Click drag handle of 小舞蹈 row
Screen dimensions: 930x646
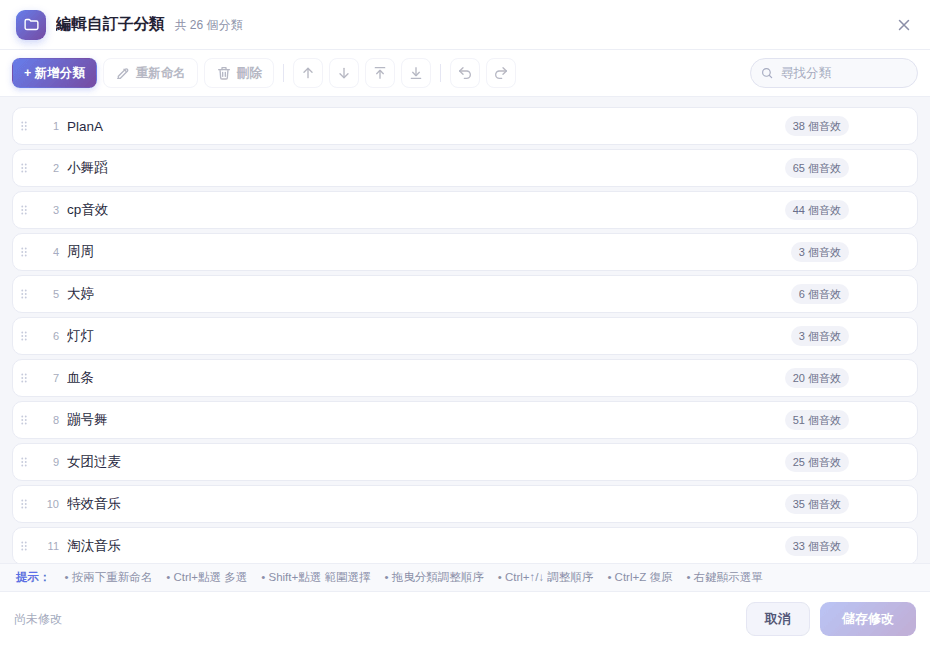pos(24,168)
